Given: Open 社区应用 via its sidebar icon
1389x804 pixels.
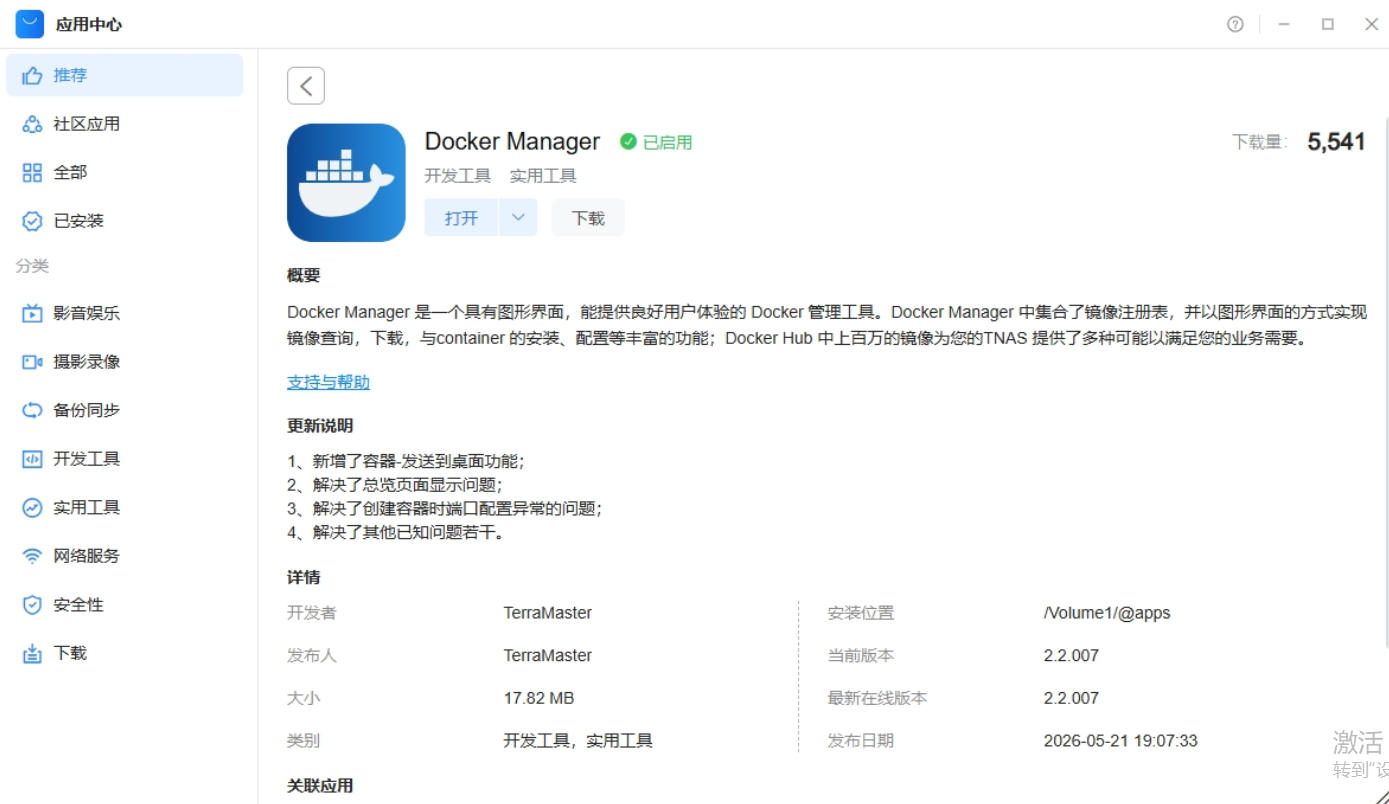Looking at the screenshot, I should [32, 124].
